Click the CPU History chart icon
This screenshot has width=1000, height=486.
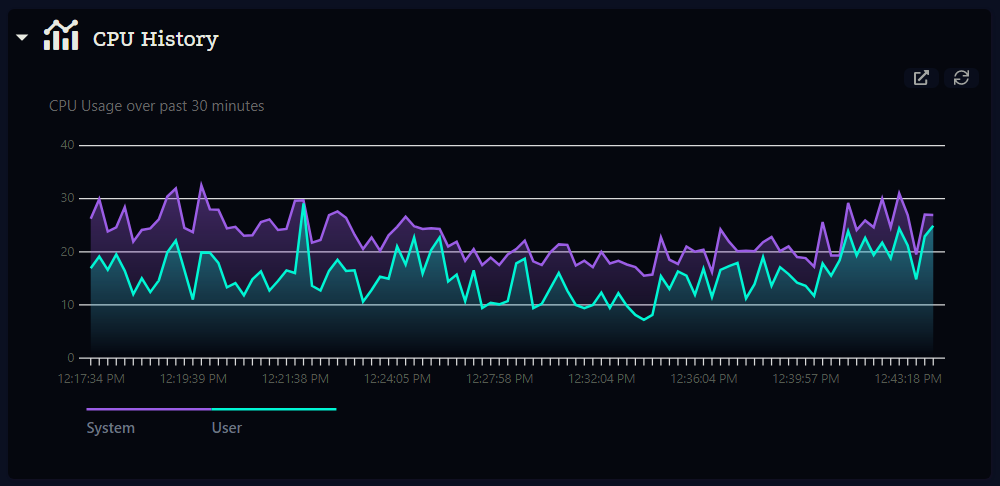(61, 37)
